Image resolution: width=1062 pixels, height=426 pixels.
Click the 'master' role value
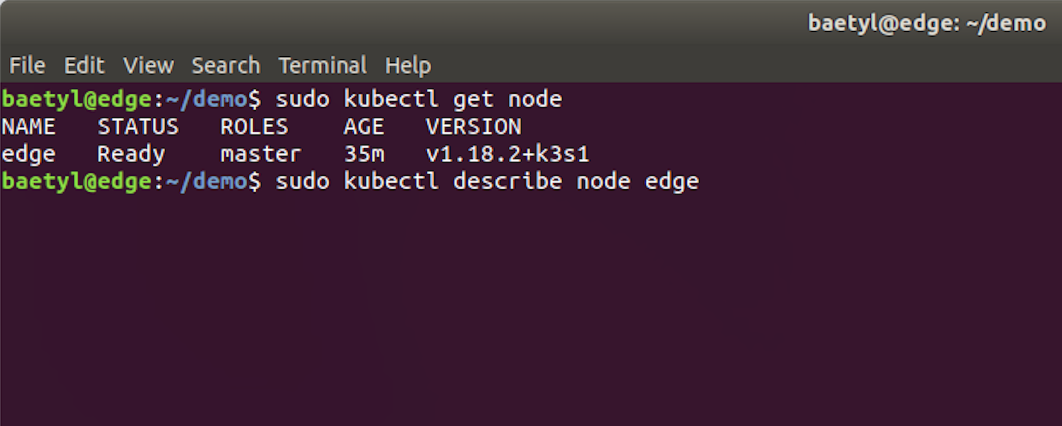(261, 155)
